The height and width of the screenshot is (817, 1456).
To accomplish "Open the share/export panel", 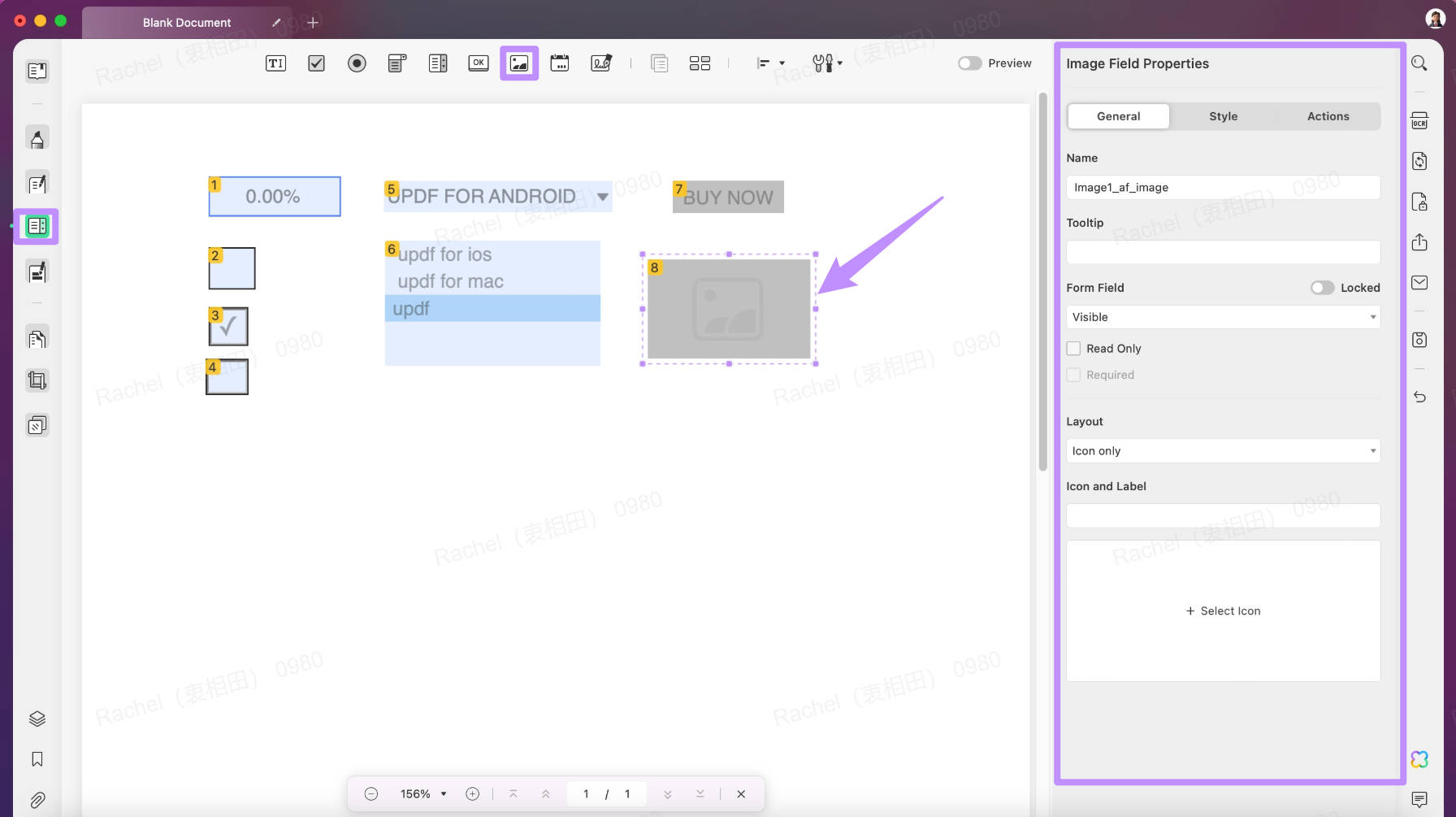I will 1419,242.
